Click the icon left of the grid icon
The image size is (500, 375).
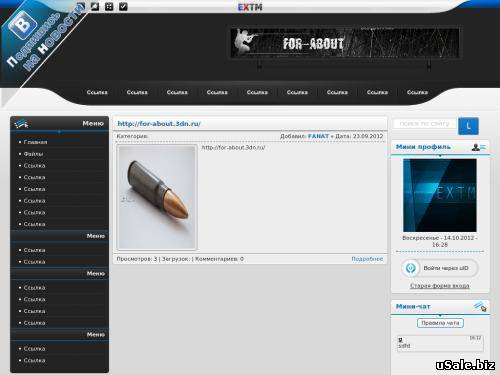tap(95, 6)
